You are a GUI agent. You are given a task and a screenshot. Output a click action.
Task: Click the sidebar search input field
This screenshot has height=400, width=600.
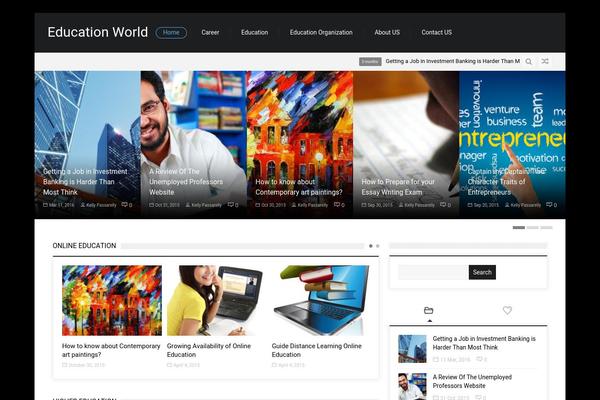coord(433,272)
